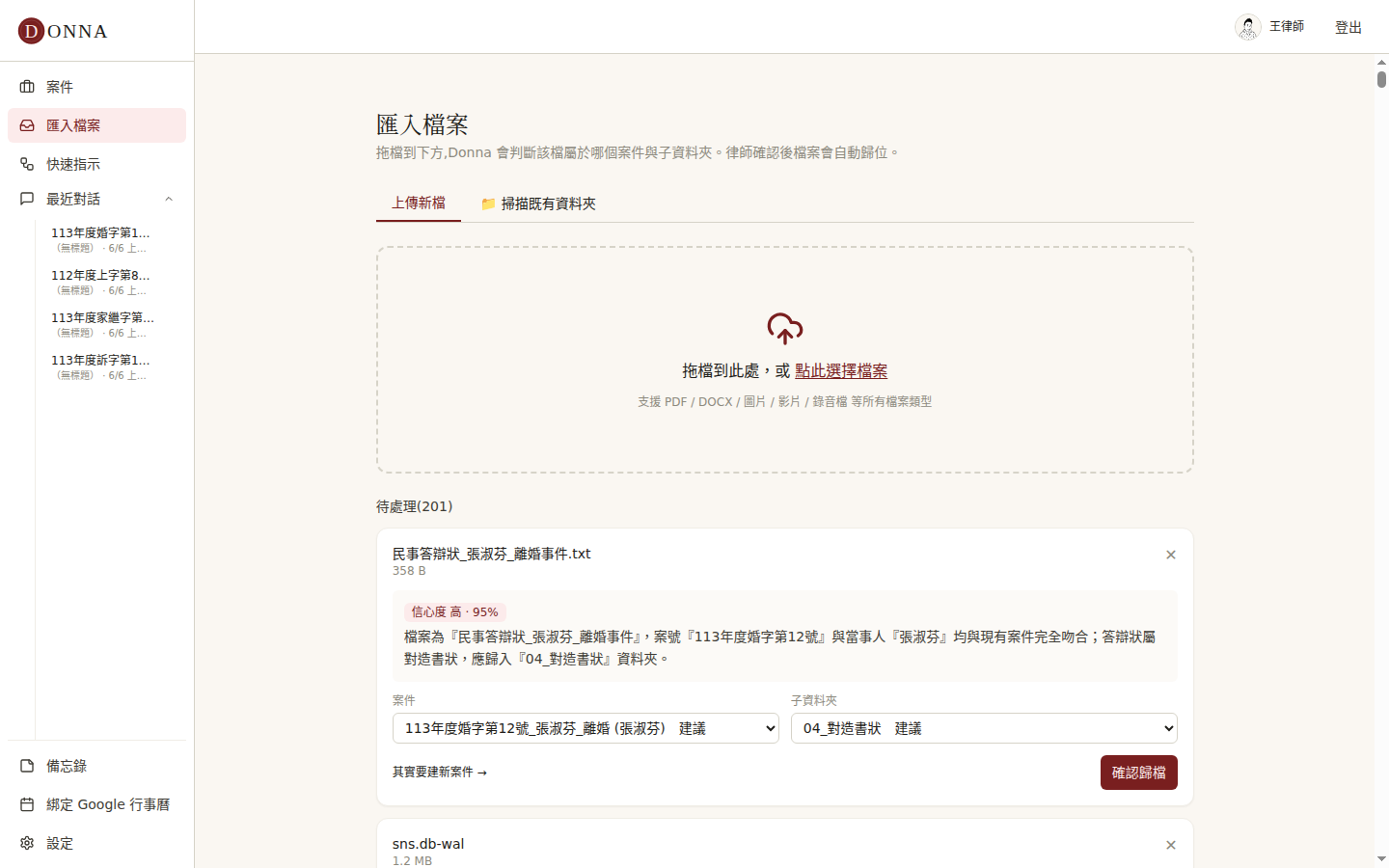The image size is (1389, 868).
Task: Click the scrollbar up arrow
Action: pyautogui.click(x=1381, y=62)
